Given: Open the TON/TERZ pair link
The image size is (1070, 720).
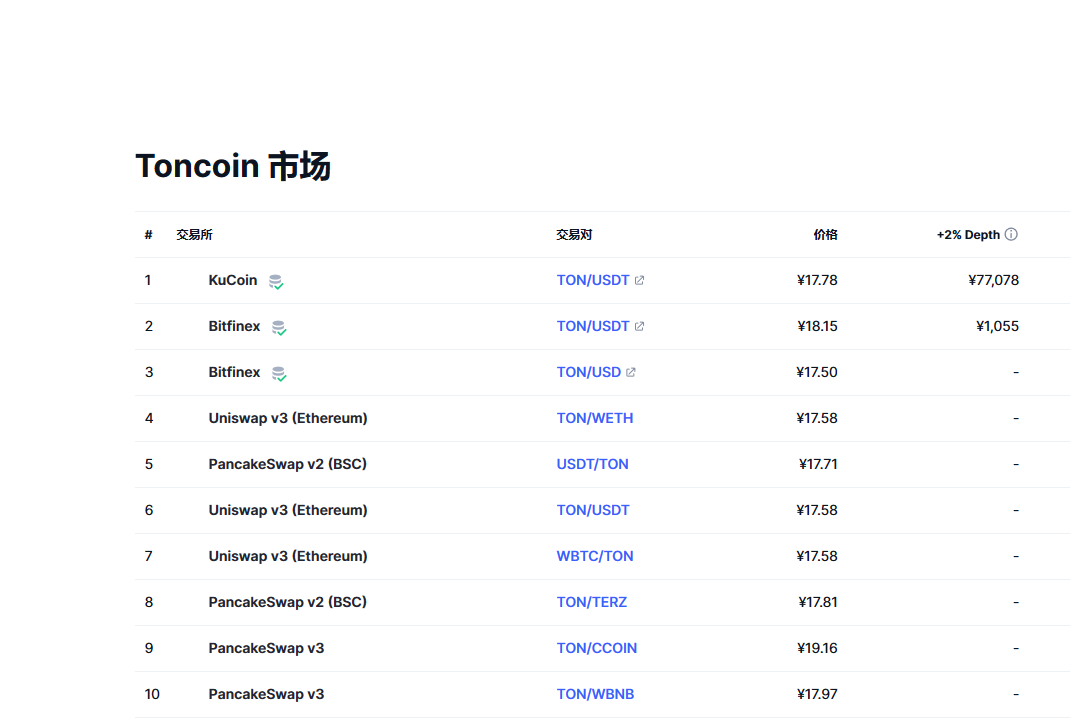Looking at the screenshot, I should [592, 602].
